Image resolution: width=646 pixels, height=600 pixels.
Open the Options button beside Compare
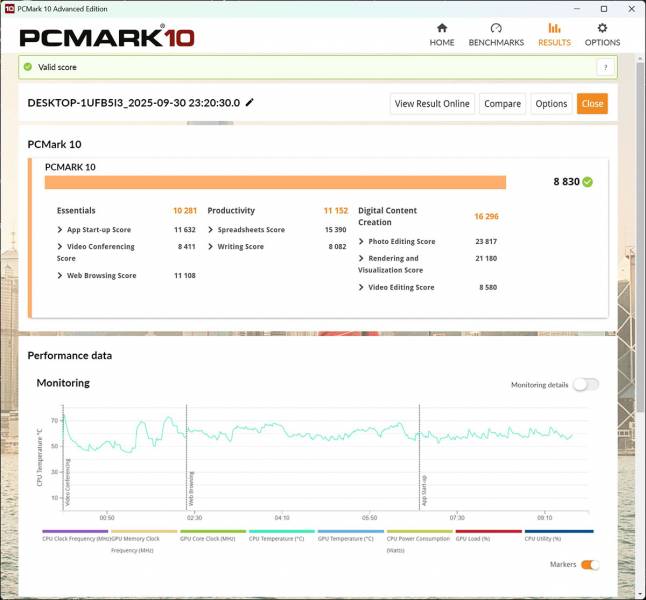[x=551, y=104]
